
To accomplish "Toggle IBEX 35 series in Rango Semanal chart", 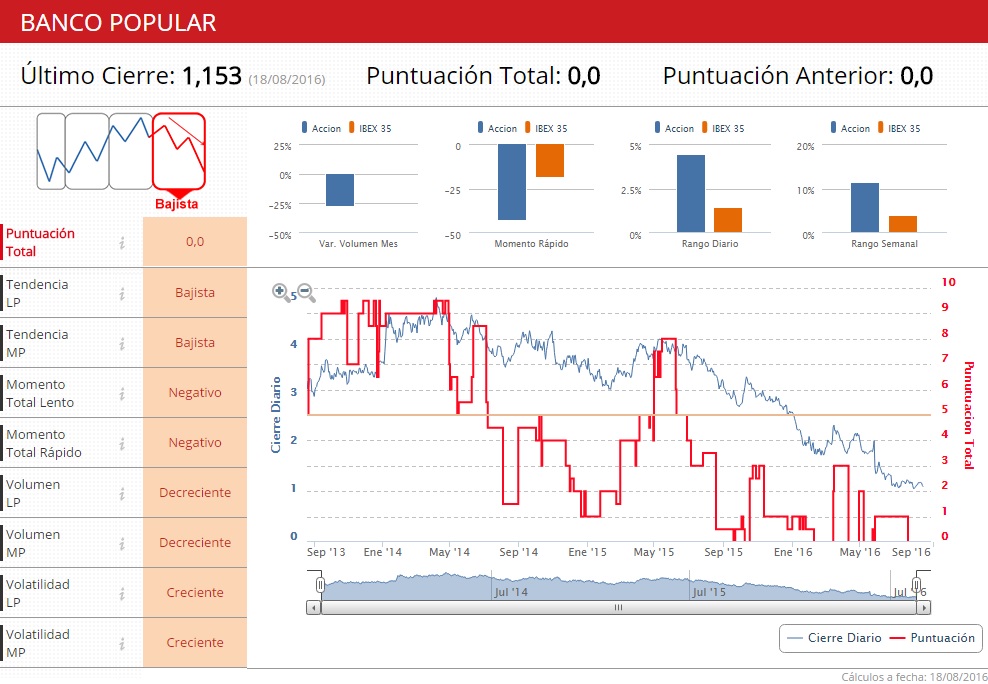I will 899,128.
